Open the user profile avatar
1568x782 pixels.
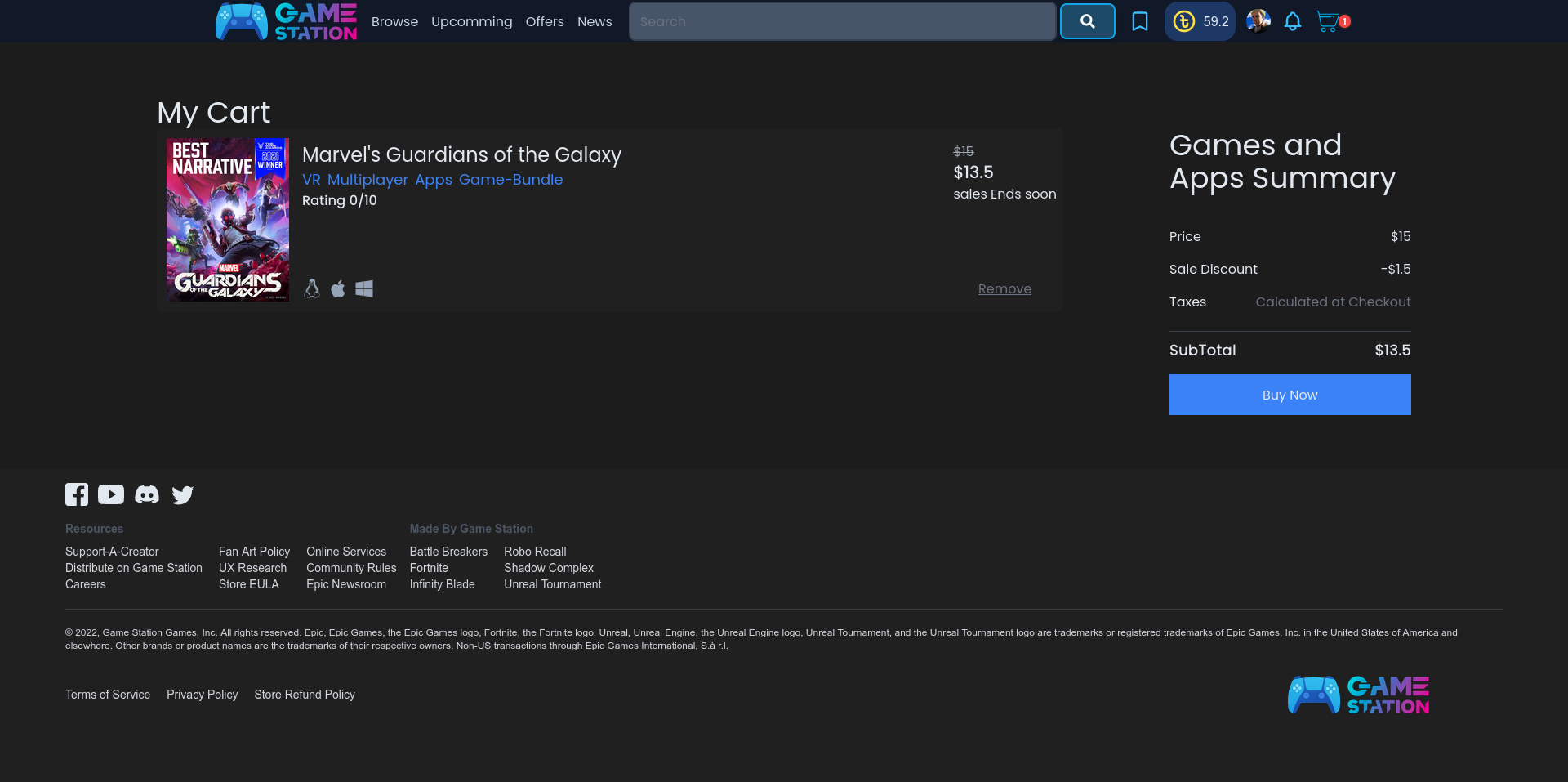coord(1258,21)
